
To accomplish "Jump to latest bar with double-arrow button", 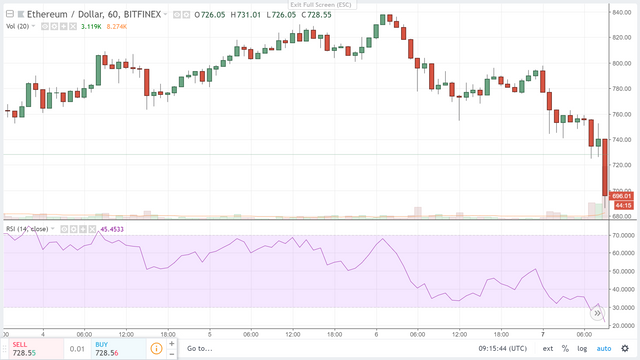I will tap(597, 313).
